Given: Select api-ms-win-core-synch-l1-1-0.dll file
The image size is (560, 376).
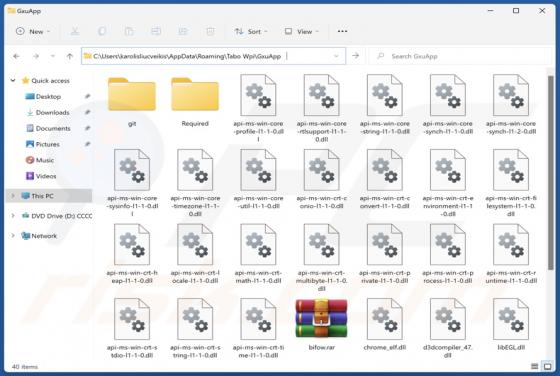Looking at the screenshot, I should tap(448, 104).
